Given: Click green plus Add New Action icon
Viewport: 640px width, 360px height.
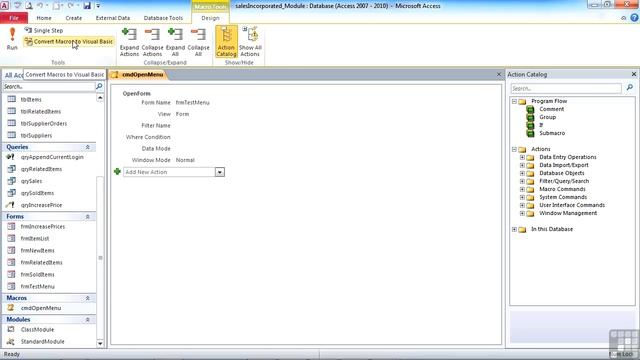Looking at the screenshot, I should [x=117, y=171].
